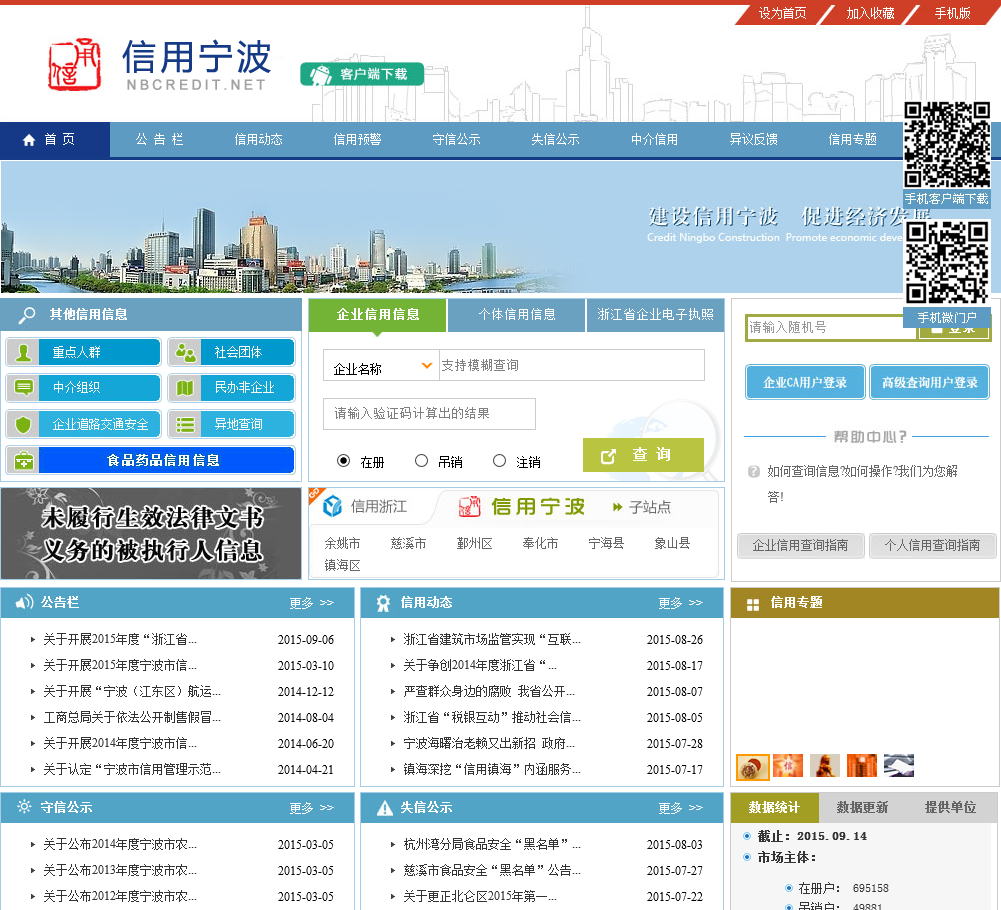Open 食品药品信用信息 blue button

tap(166, 460)
